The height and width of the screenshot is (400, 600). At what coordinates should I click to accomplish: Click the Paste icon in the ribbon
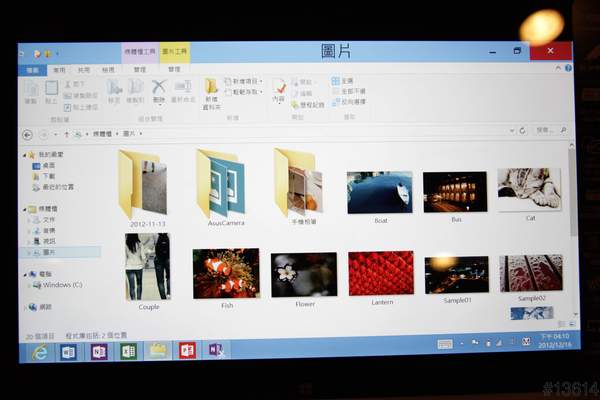point(52,88)
